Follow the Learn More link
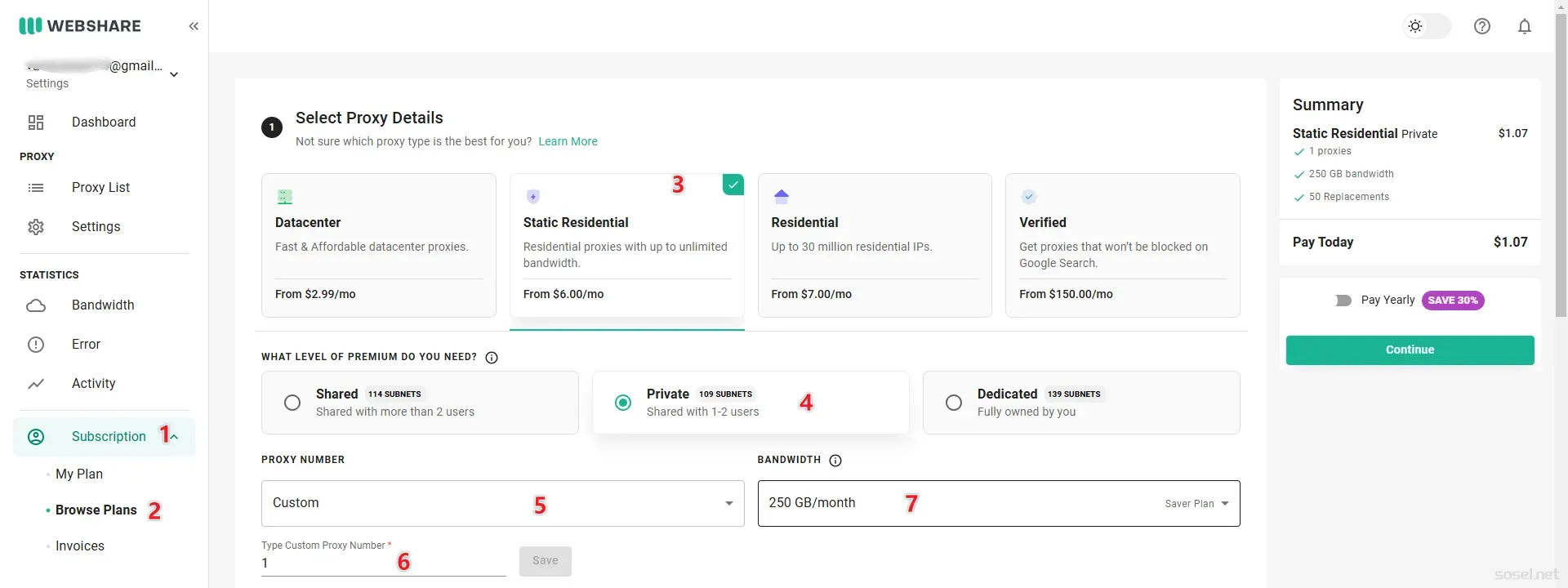Viewport: 1568px width, 588px height. coord(568,141)
